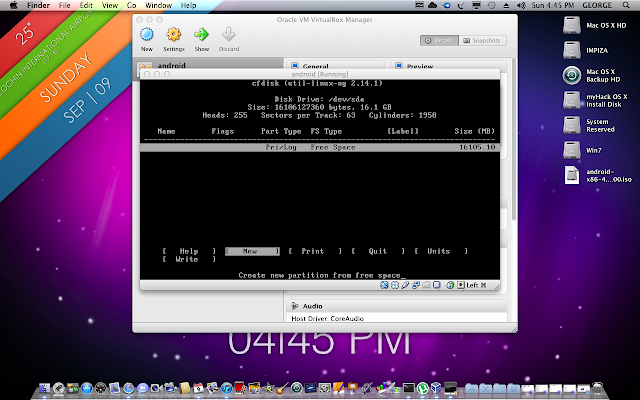Select Help option in cfdisk menu
640x400 pixels.
[x=189, y=251]
